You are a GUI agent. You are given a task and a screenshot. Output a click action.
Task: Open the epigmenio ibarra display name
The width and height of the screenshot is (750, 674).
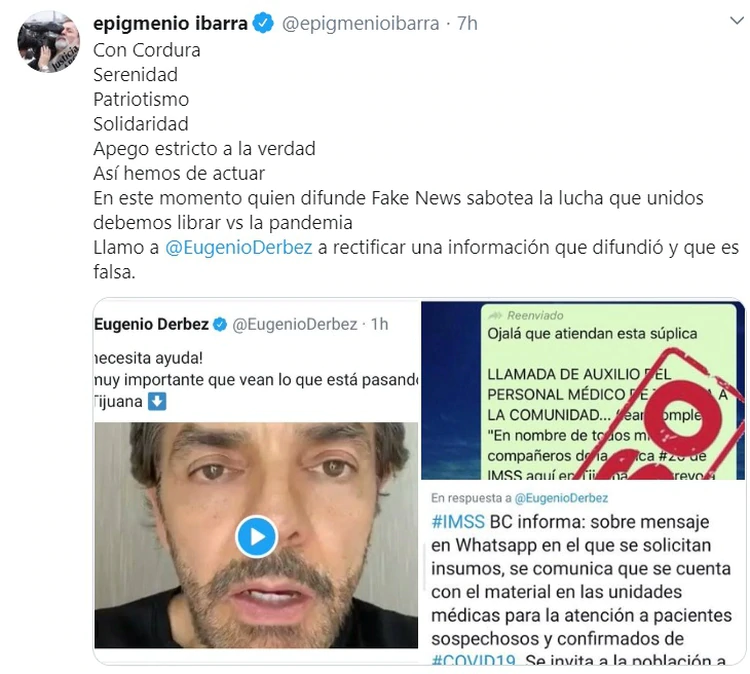click(170, 23)
